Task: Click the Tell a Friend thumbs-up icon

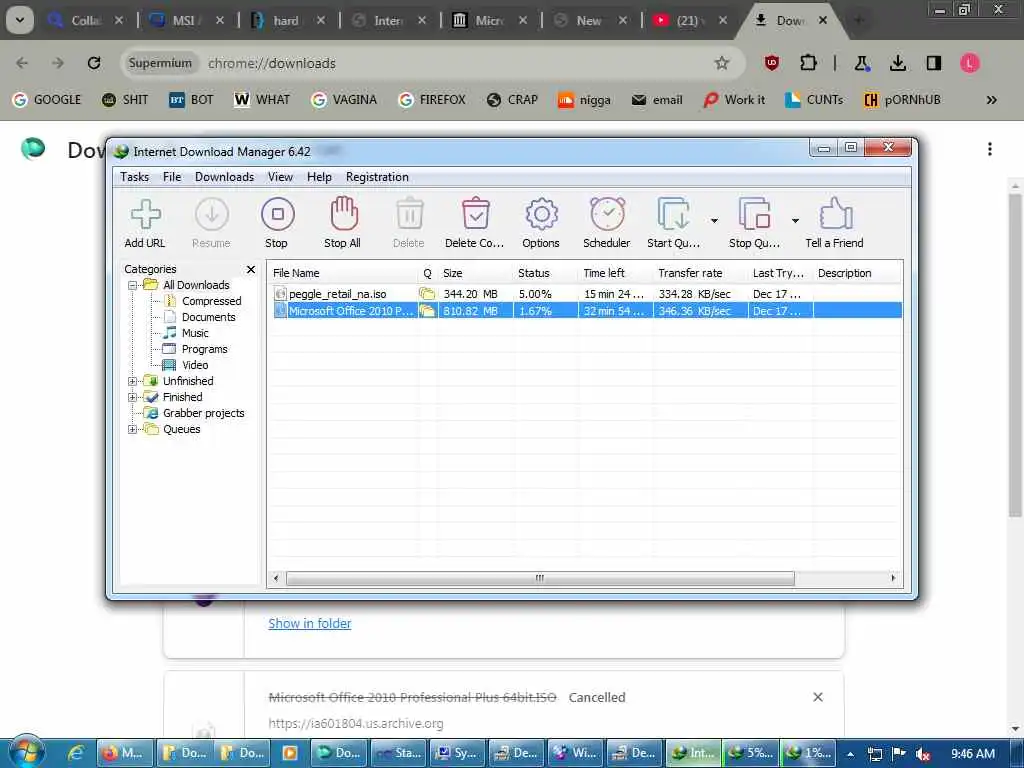Action: point(835,214)
